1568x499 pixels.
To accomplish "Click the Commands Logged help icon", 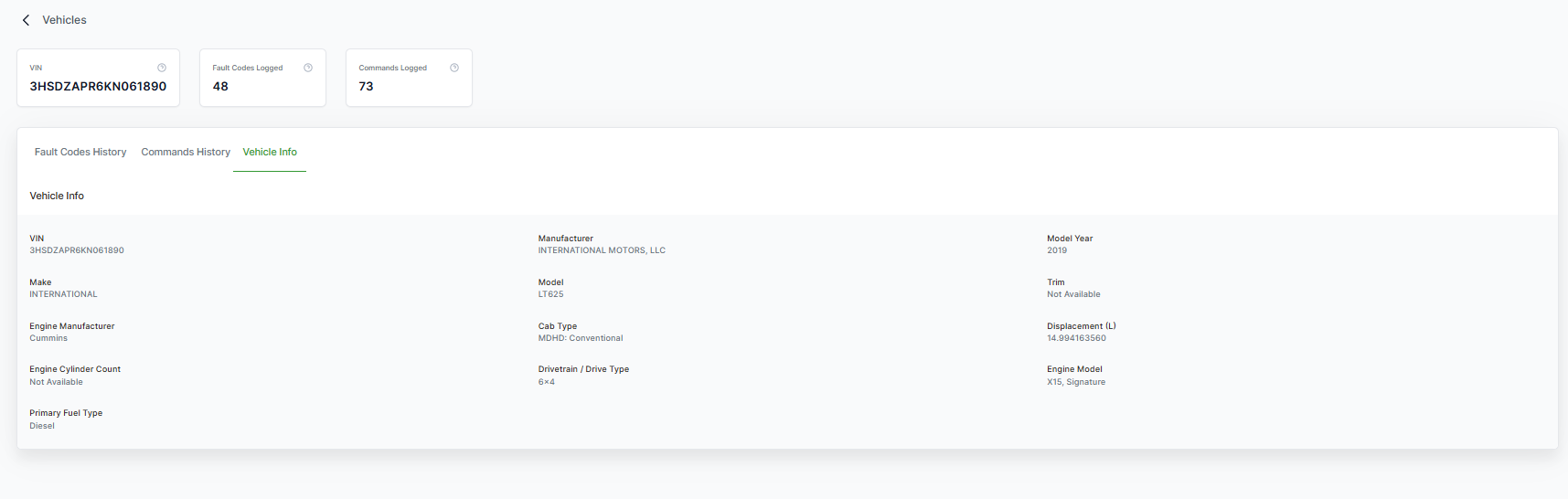I will pyautogui.click(x=454, y=68).
